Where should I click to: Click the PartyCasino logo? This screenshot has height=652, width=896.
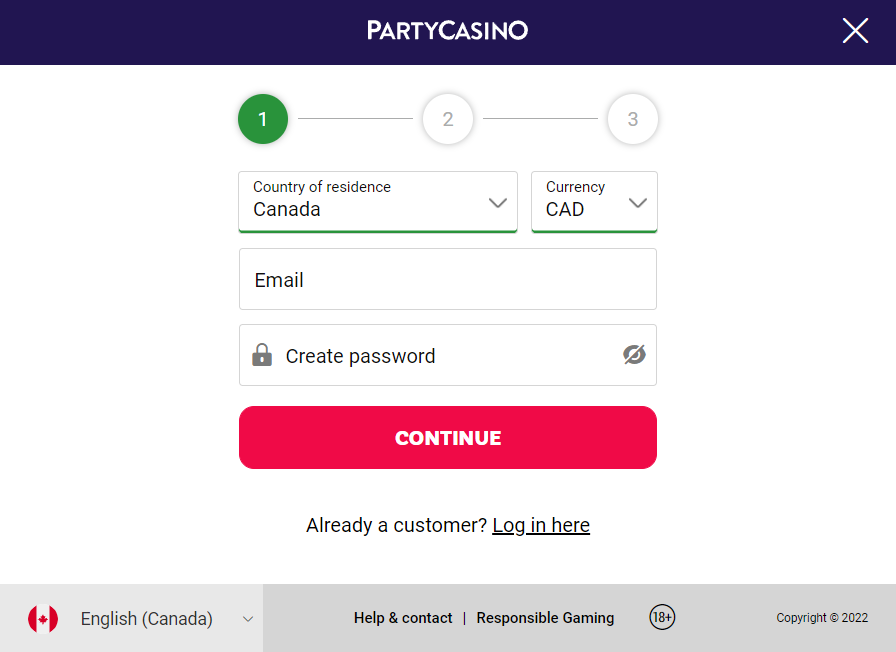click(447, 30)
